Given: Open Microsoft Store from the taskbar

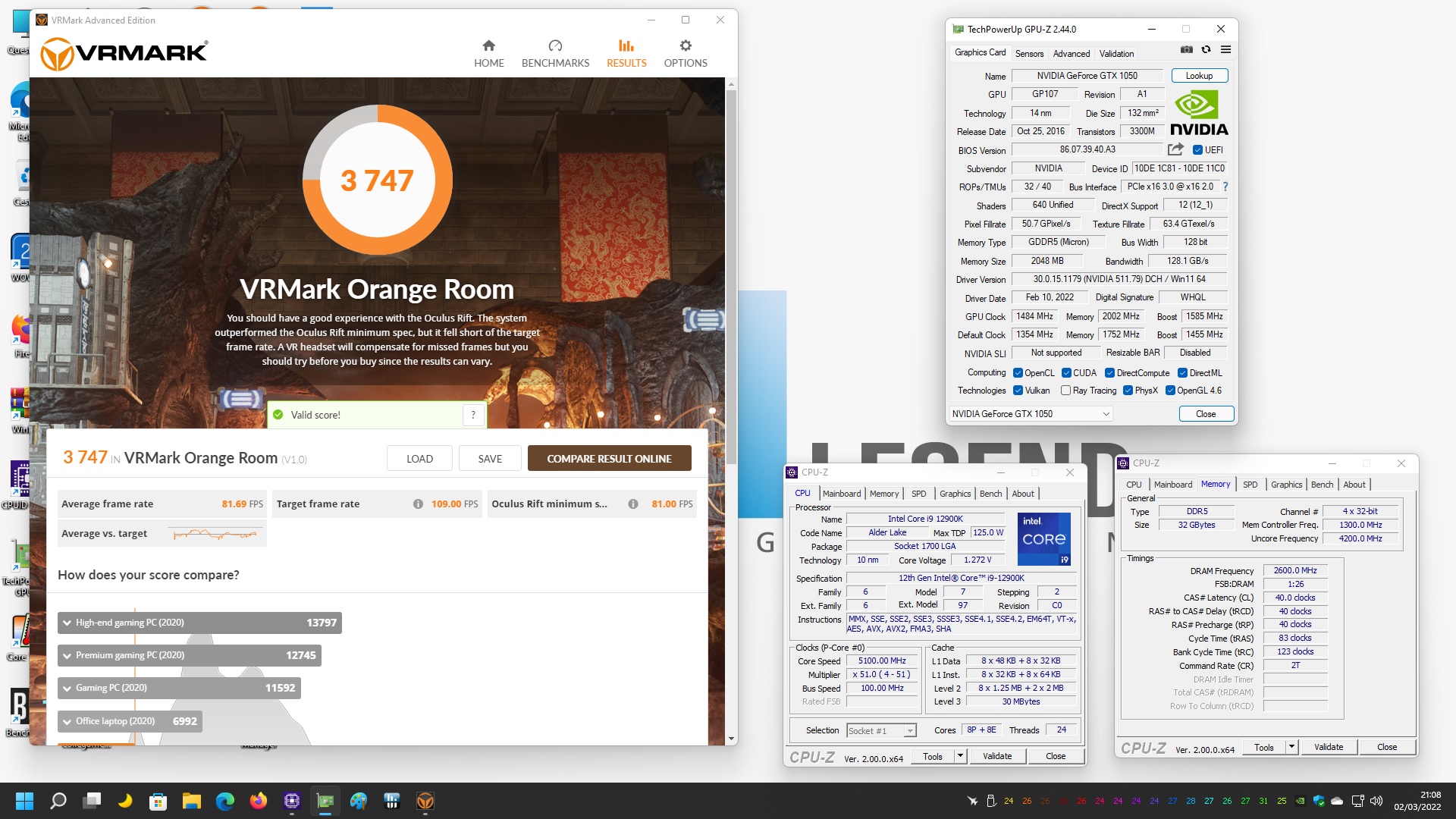Looking at the screenshot, I should (158, 801).
